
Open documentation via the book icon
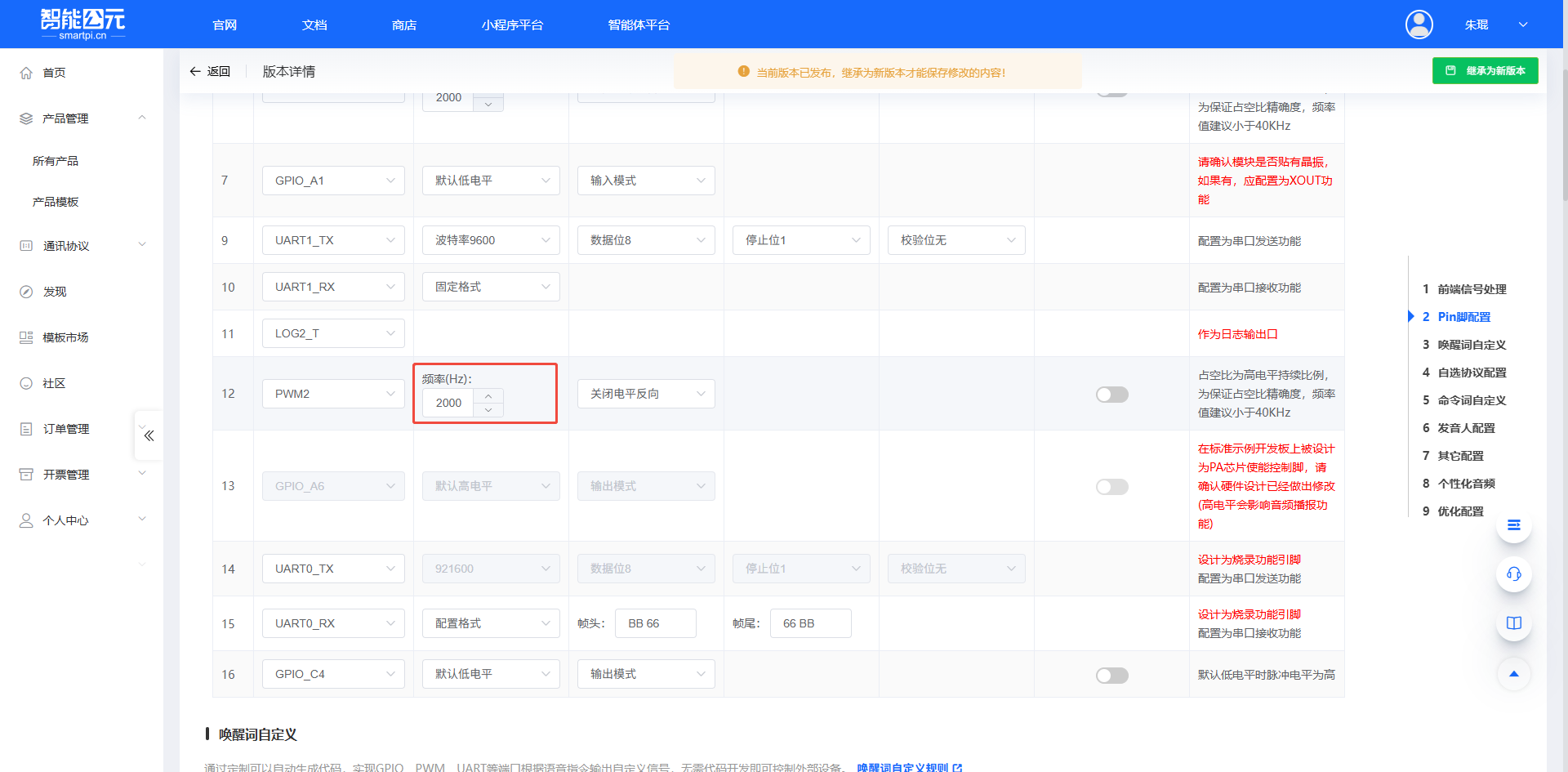tap(1513, 623)
